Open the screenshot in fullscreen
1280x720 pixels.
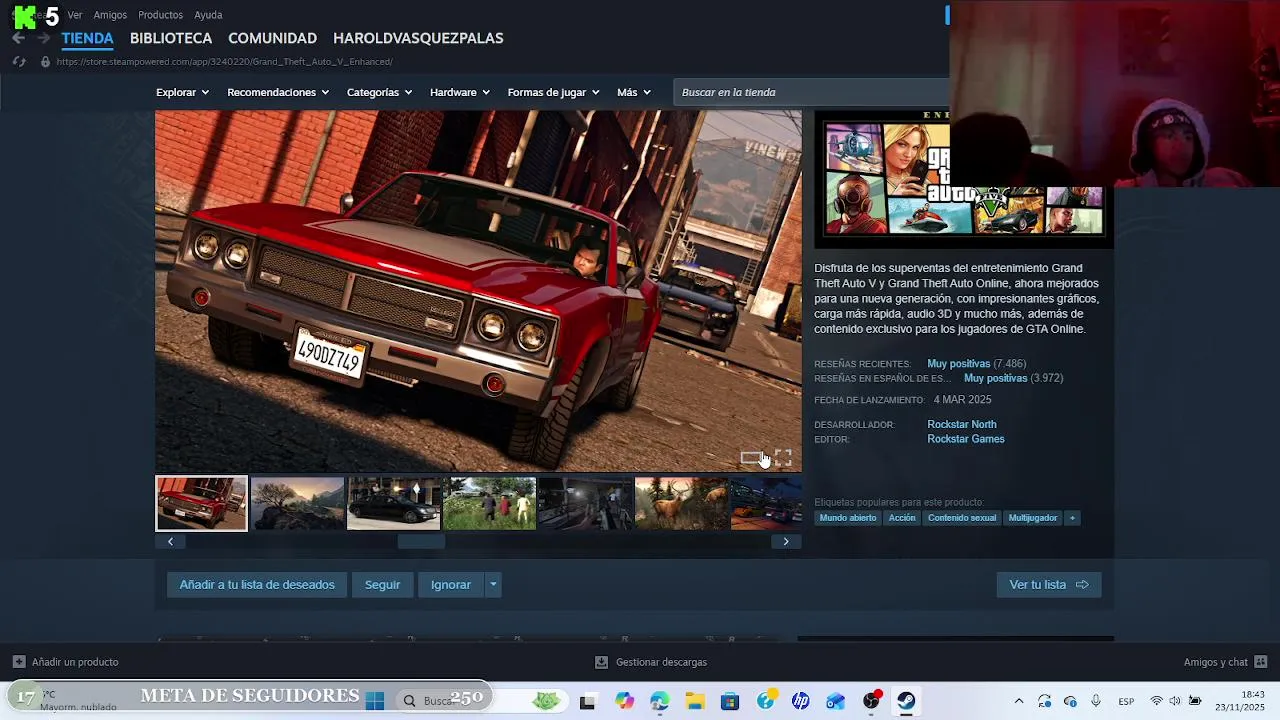coord(783,458)
